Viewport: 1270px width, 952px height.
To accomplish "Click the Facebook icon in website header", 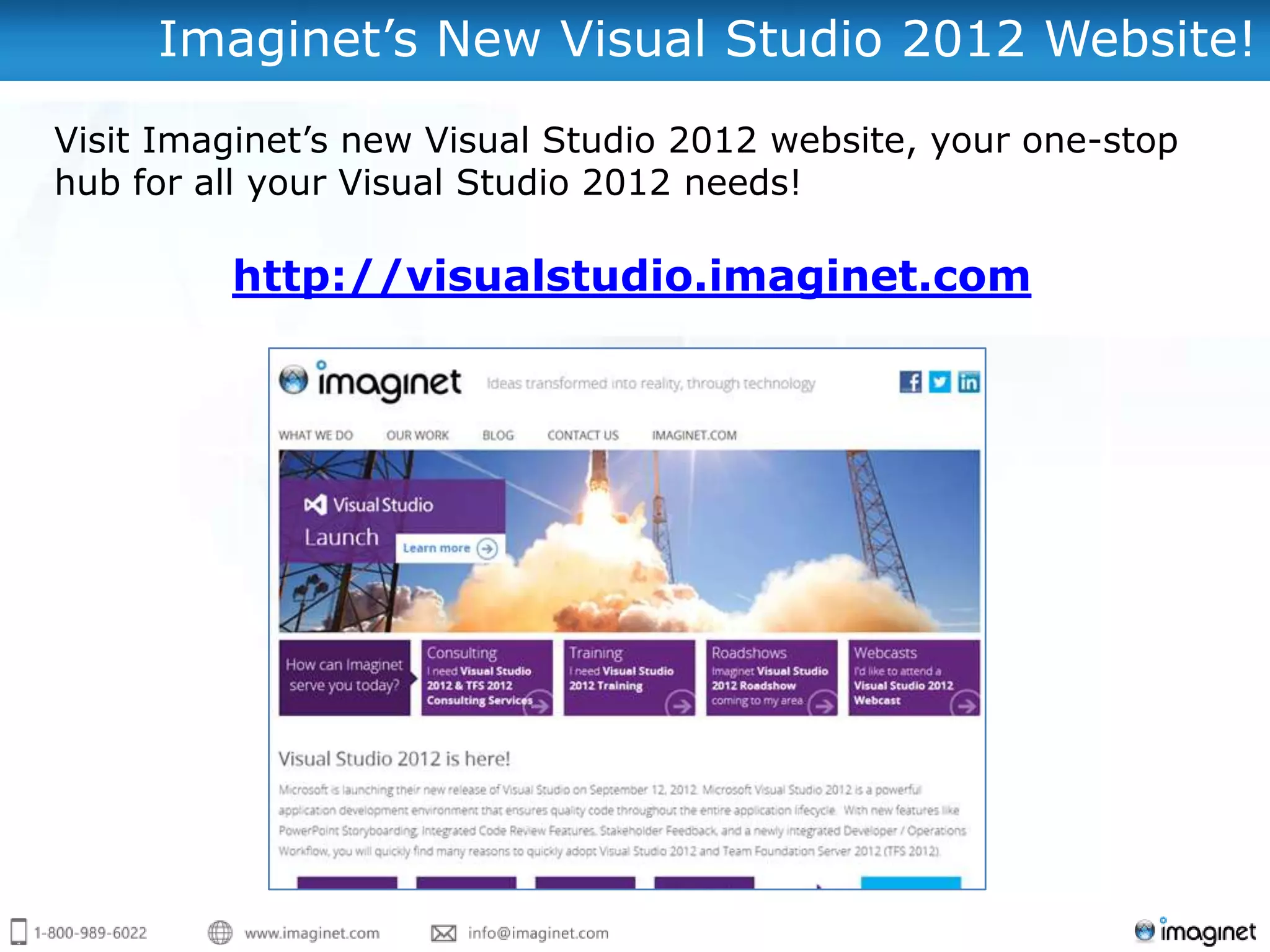I will click(x=910, y=382).
